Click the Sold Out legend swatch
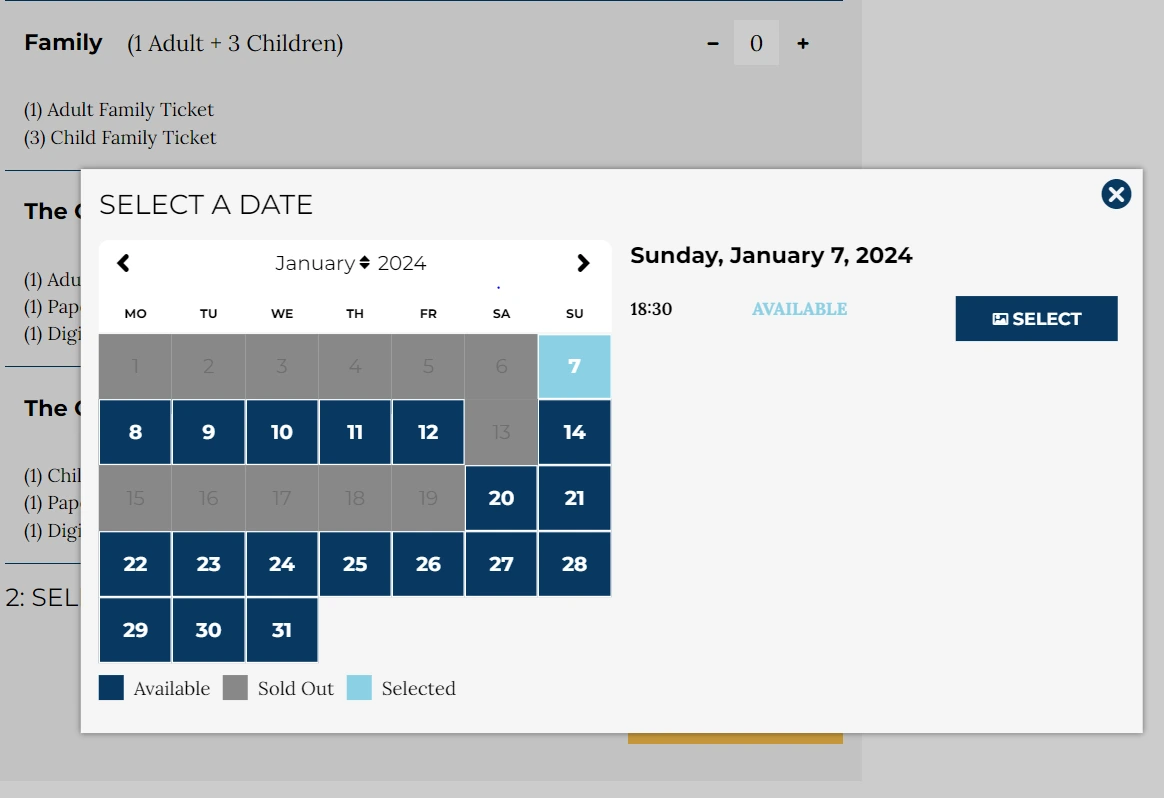The image size is (1164, 798). [x=235, y=688]
